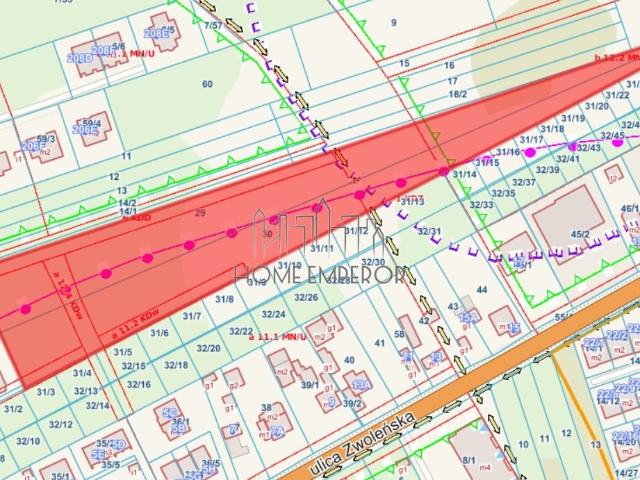Click the parcel label "31/19"

click(x=573, y=118)
